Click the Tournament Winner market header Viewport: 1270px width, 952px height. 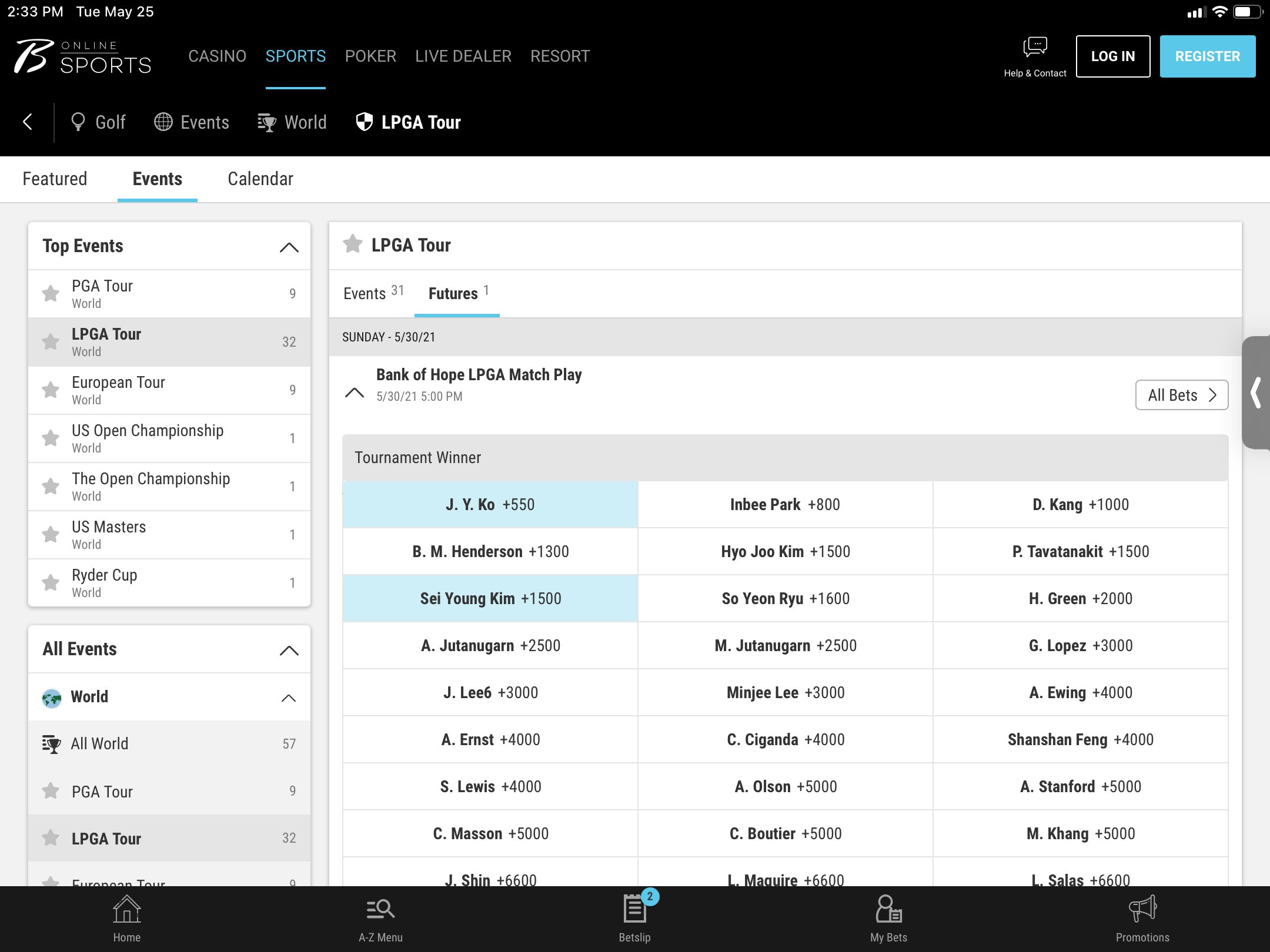tap(785, 458)
